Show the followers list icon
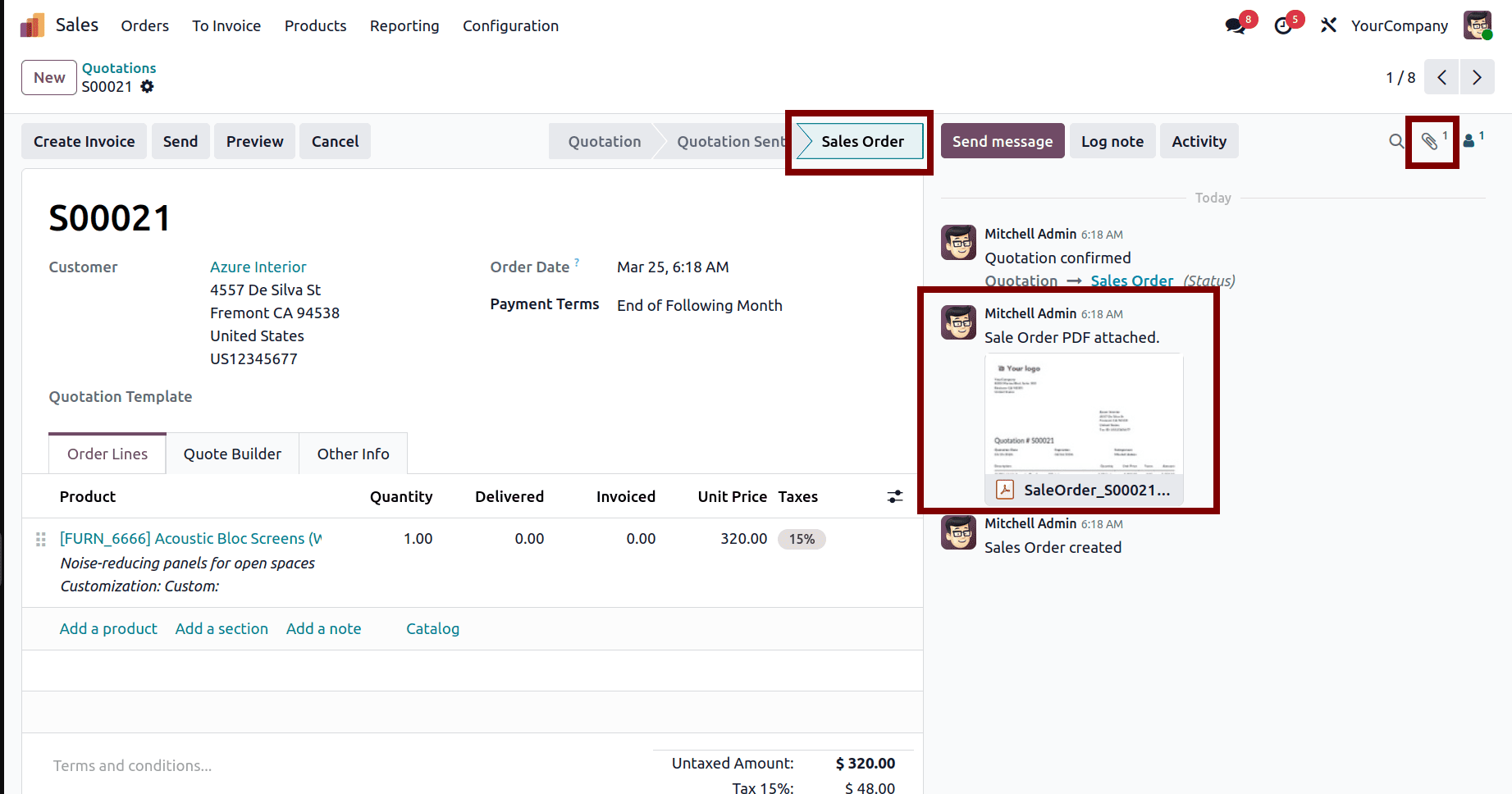Image resolution: width=1512 pixels, height=794 pixels. tap(1468, 141)
